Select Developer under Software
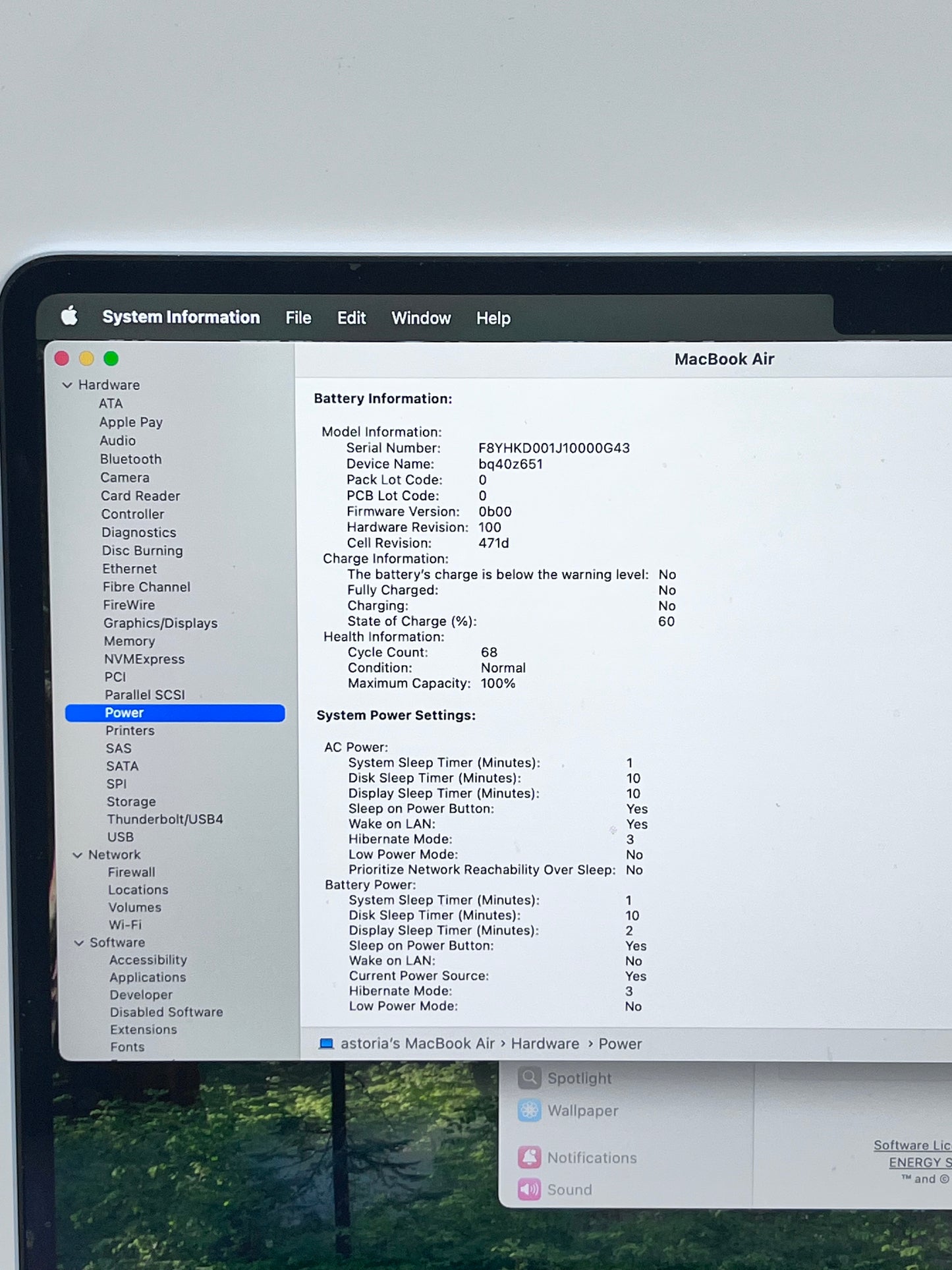 [x=141, y=995]
